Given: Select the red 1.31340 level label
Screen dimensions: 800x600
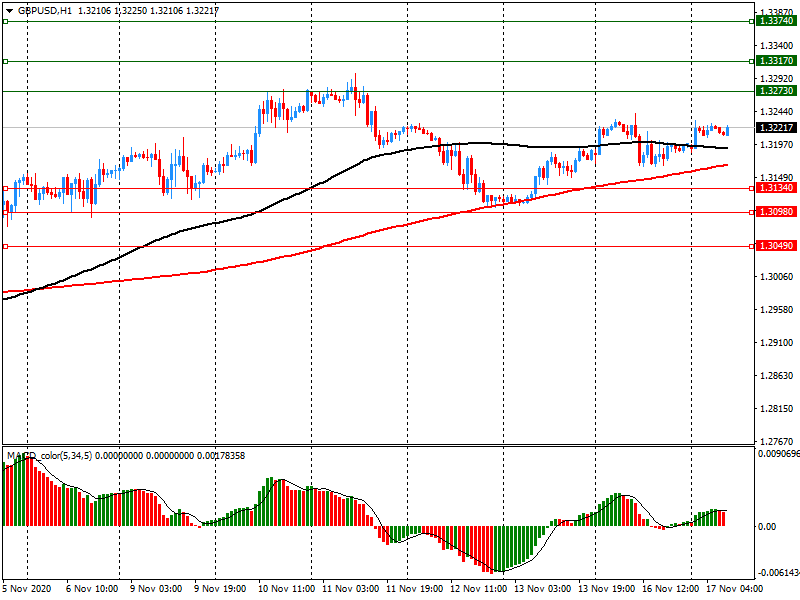Looking at the screenshot, I should point(775,188).
